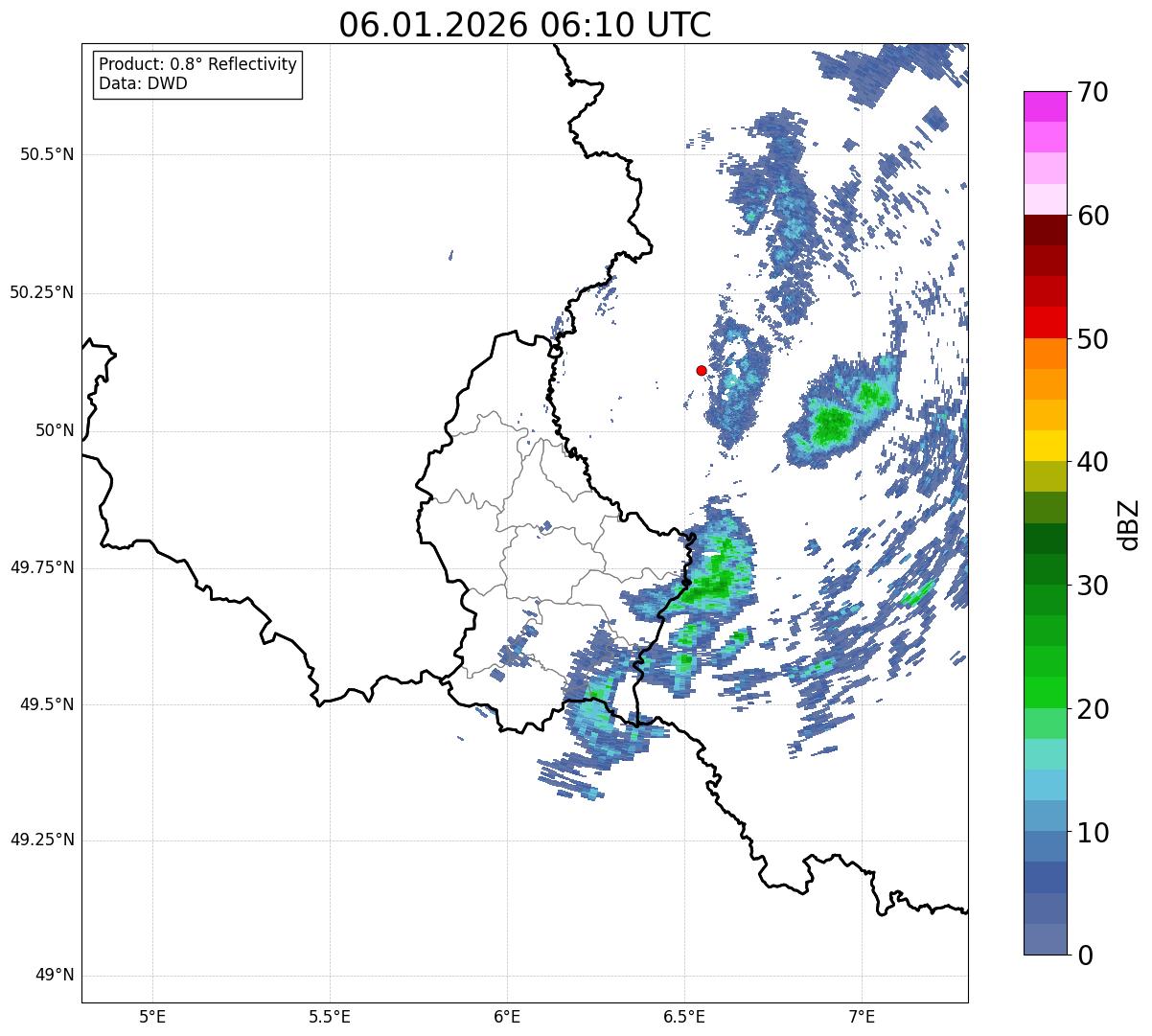Click the colorbar tick label "30"
Screen dimensions: 1152x1036
[1092, 586]
